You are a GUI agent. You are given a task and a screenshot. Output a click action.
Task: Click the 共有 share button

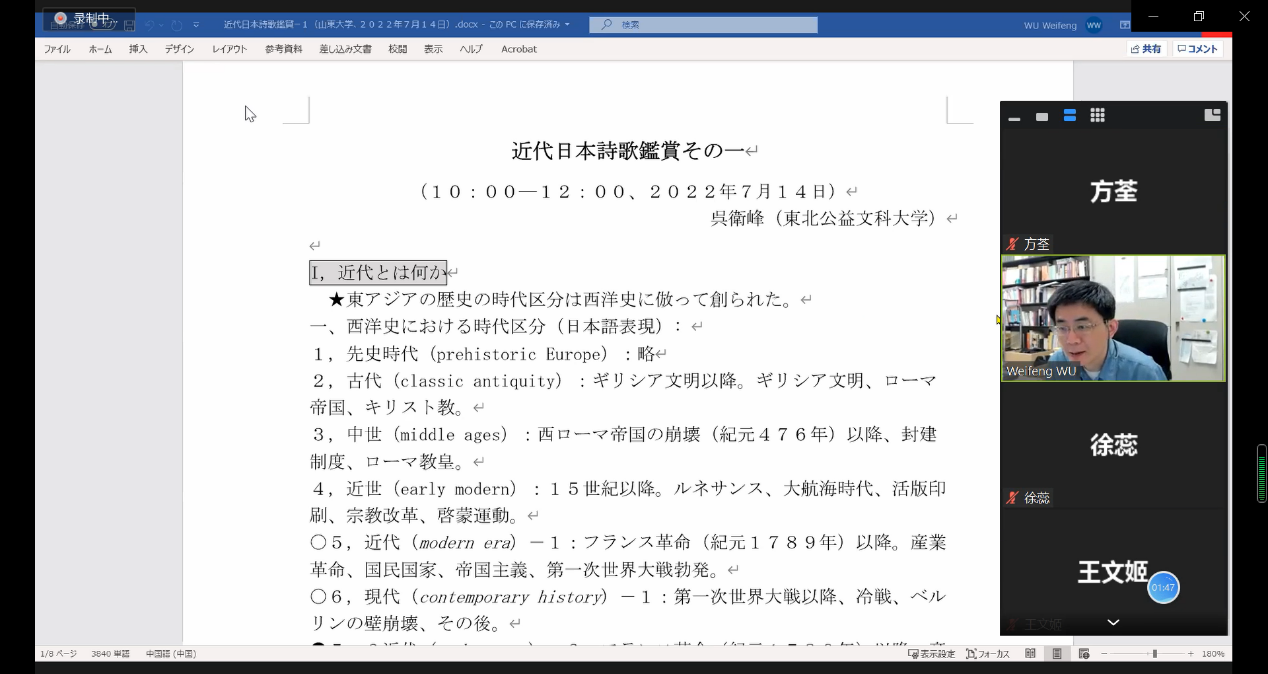click(1146, 49)
